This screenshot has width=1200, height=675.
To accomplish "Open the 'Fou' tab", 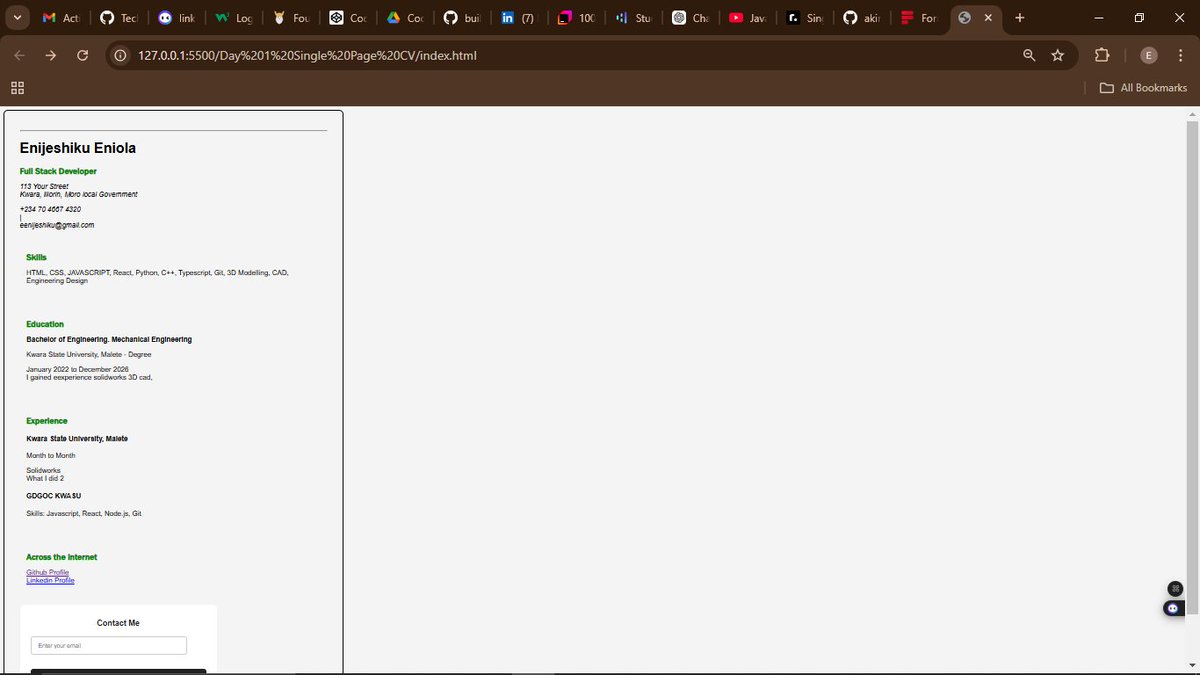I will coord(291,18).
